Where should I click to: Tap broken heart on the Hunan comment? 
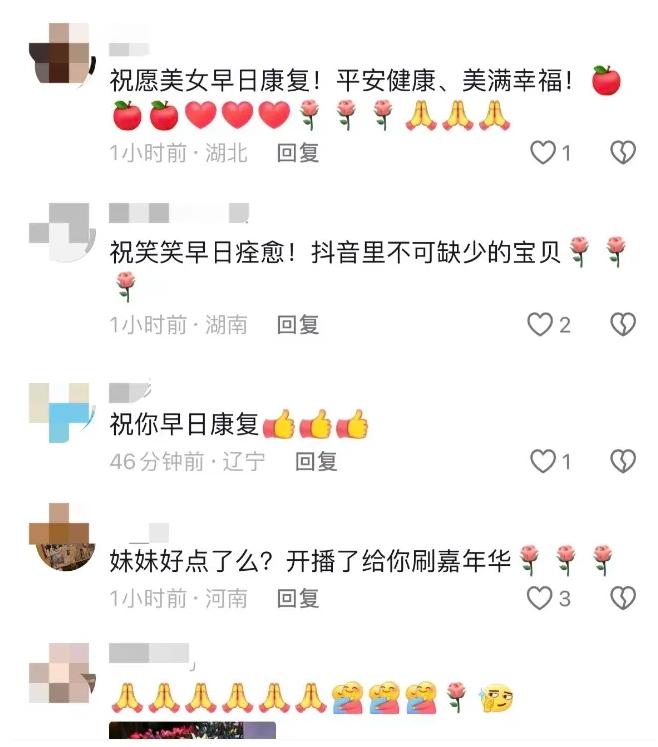623,325
